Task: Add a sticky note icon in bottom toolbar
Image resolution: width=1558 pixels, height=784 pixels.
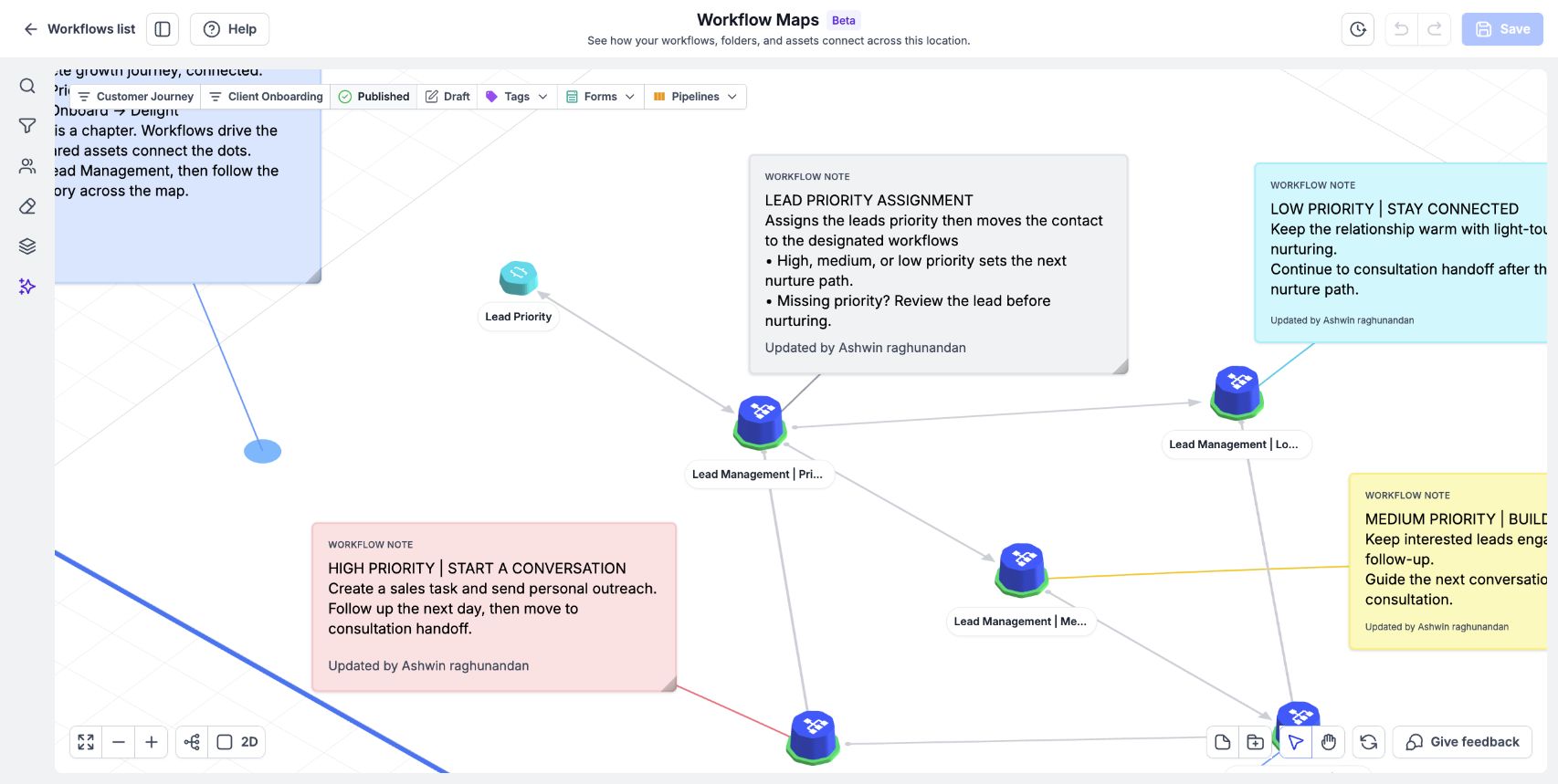Action: [1223, 742]
